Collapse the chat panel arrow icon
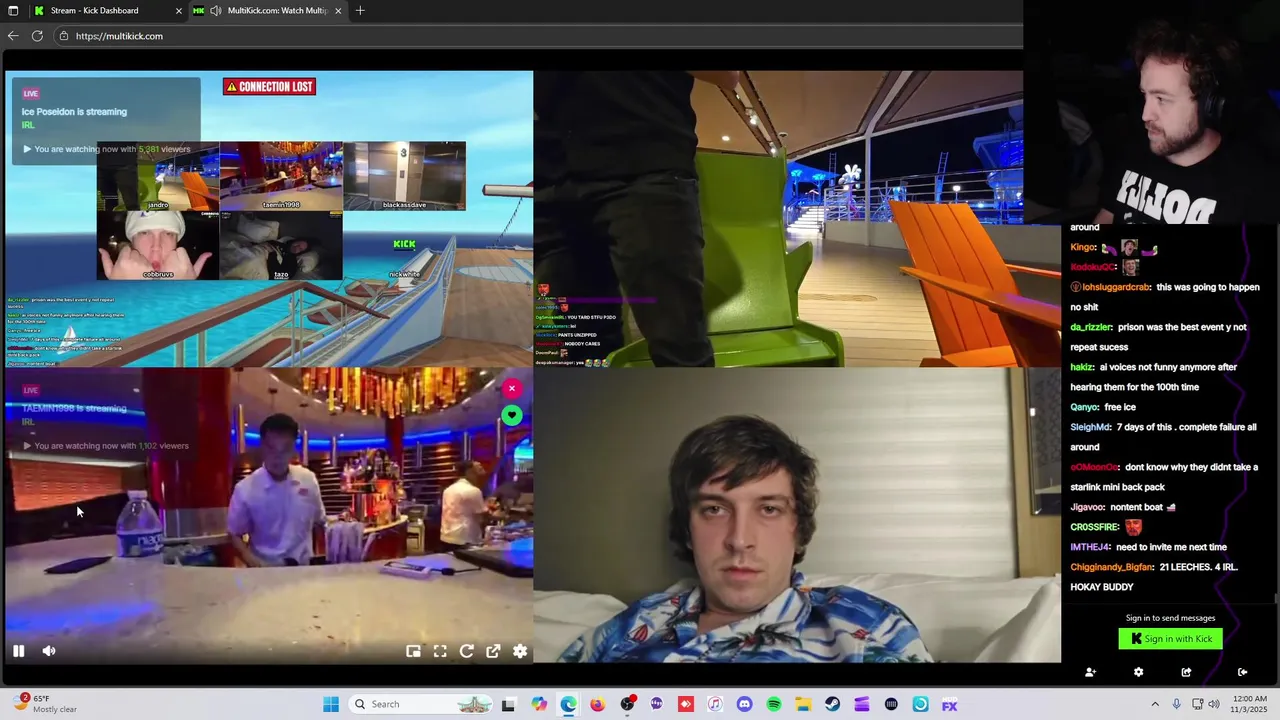 tap(1242, 672)
